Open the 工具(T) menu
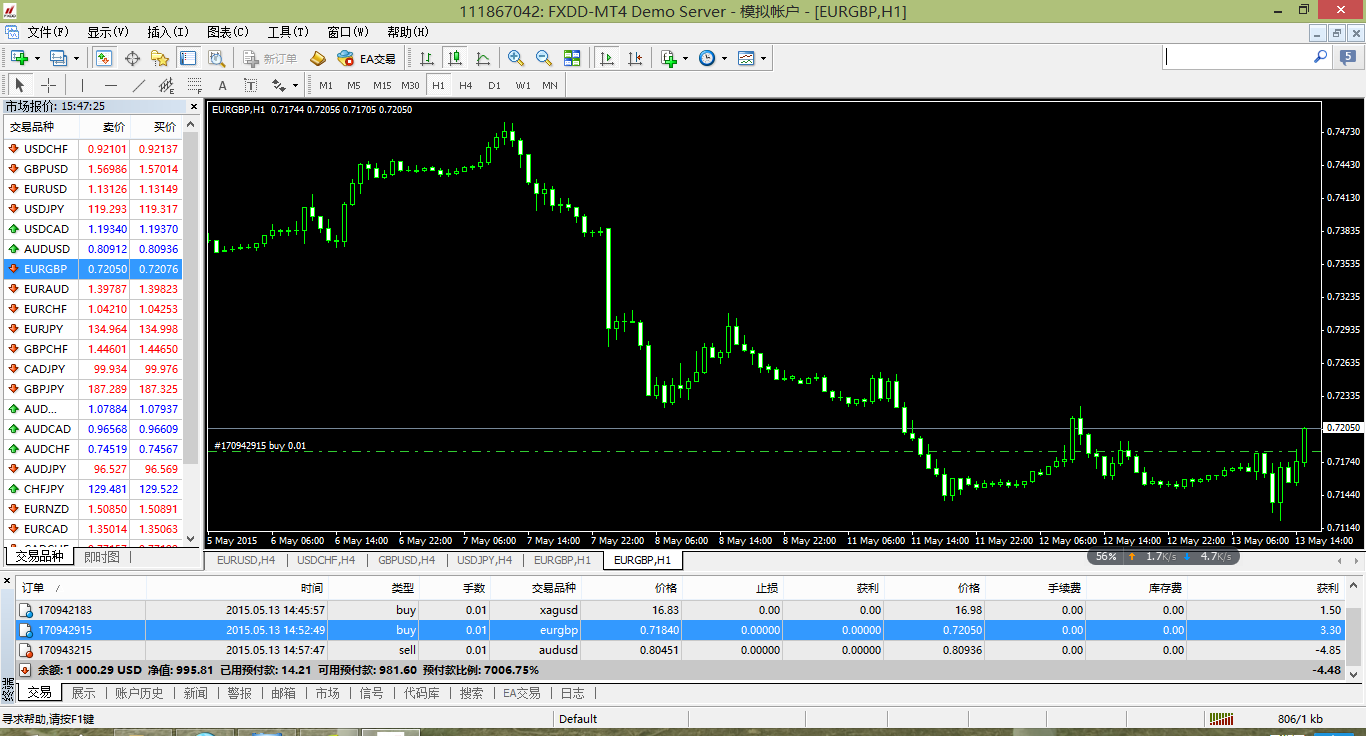This screenshot has height=736, width=1366. (287, 32)
